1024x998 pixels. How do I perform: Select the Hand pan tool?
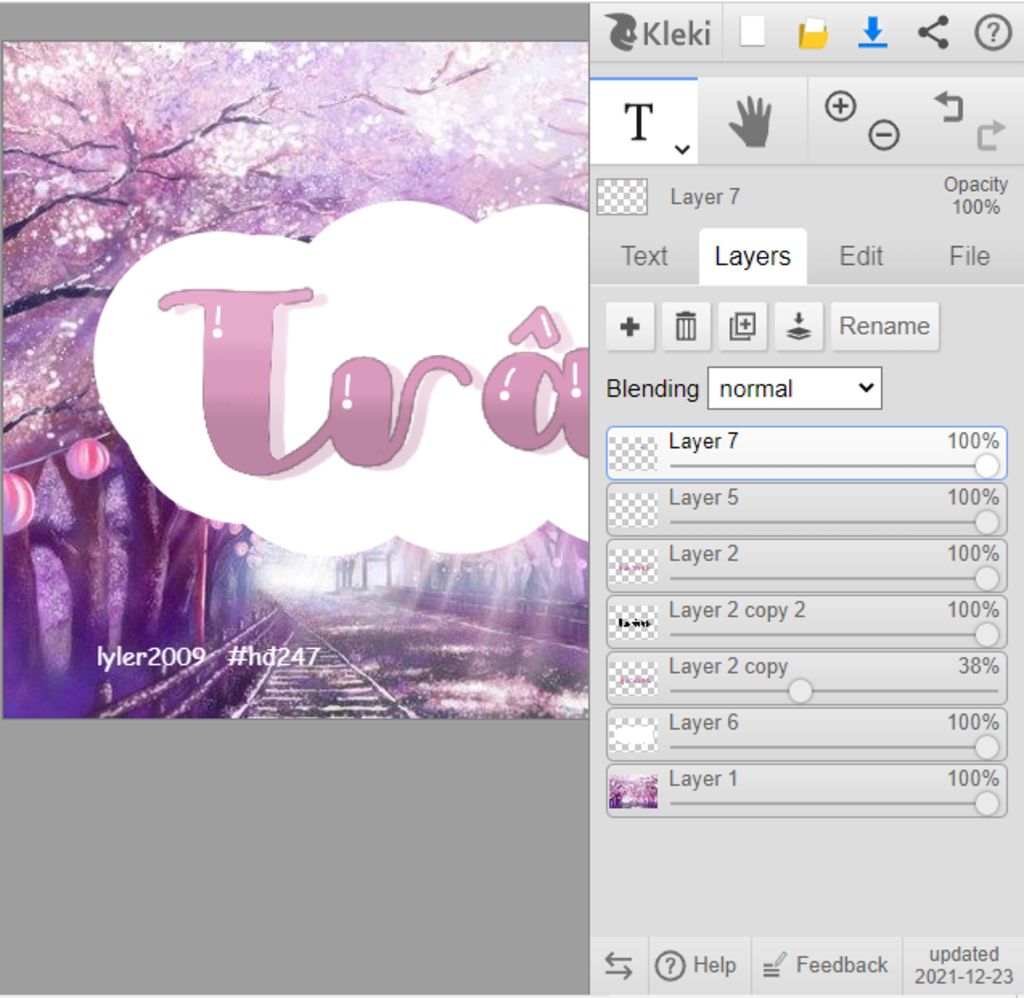pyautogui.click(x=750, y=121)
